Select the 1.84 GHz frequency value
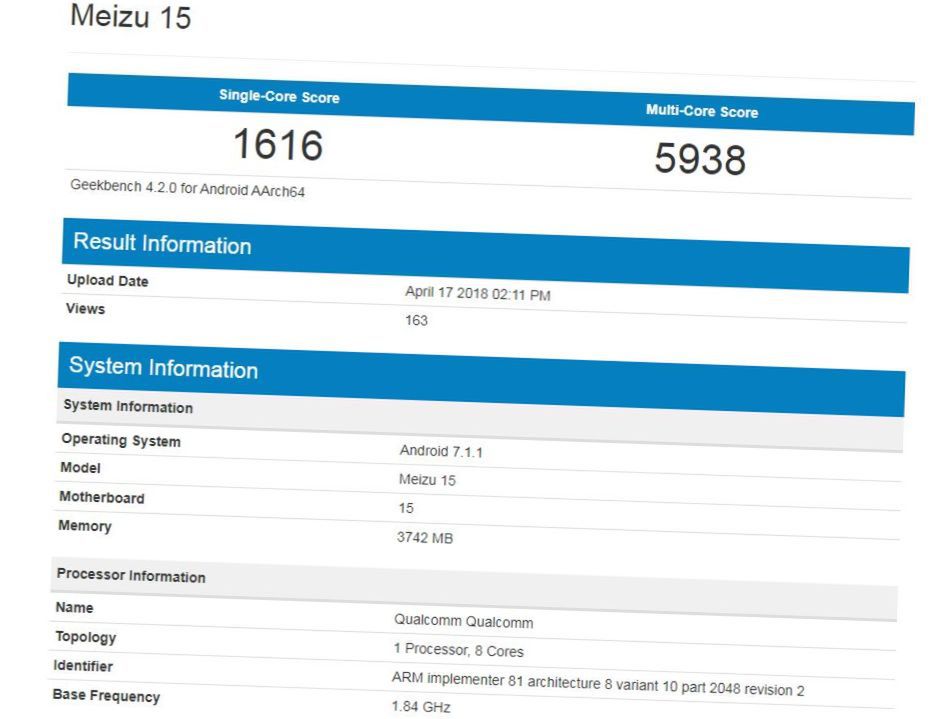The width and height of the screenshot is (949, 719). coord(421,706)
